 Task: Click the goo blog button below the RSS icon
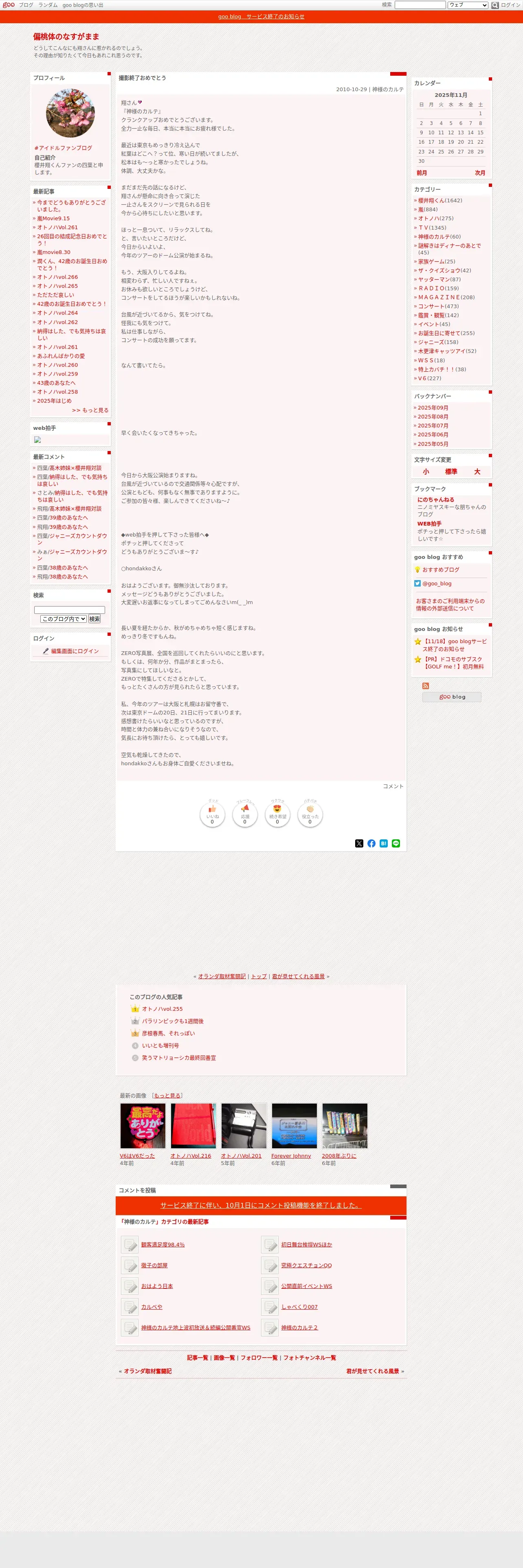(452, 697)
